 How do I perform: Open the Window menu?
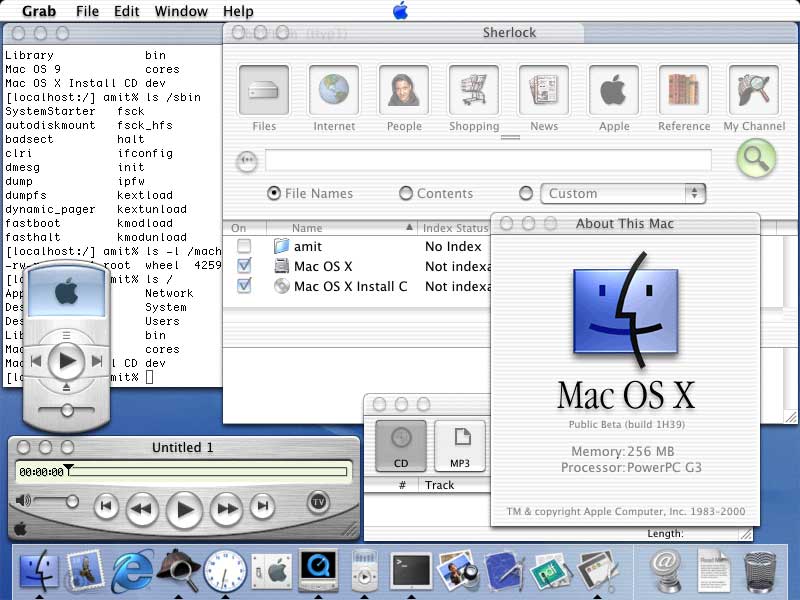(181, 11)
